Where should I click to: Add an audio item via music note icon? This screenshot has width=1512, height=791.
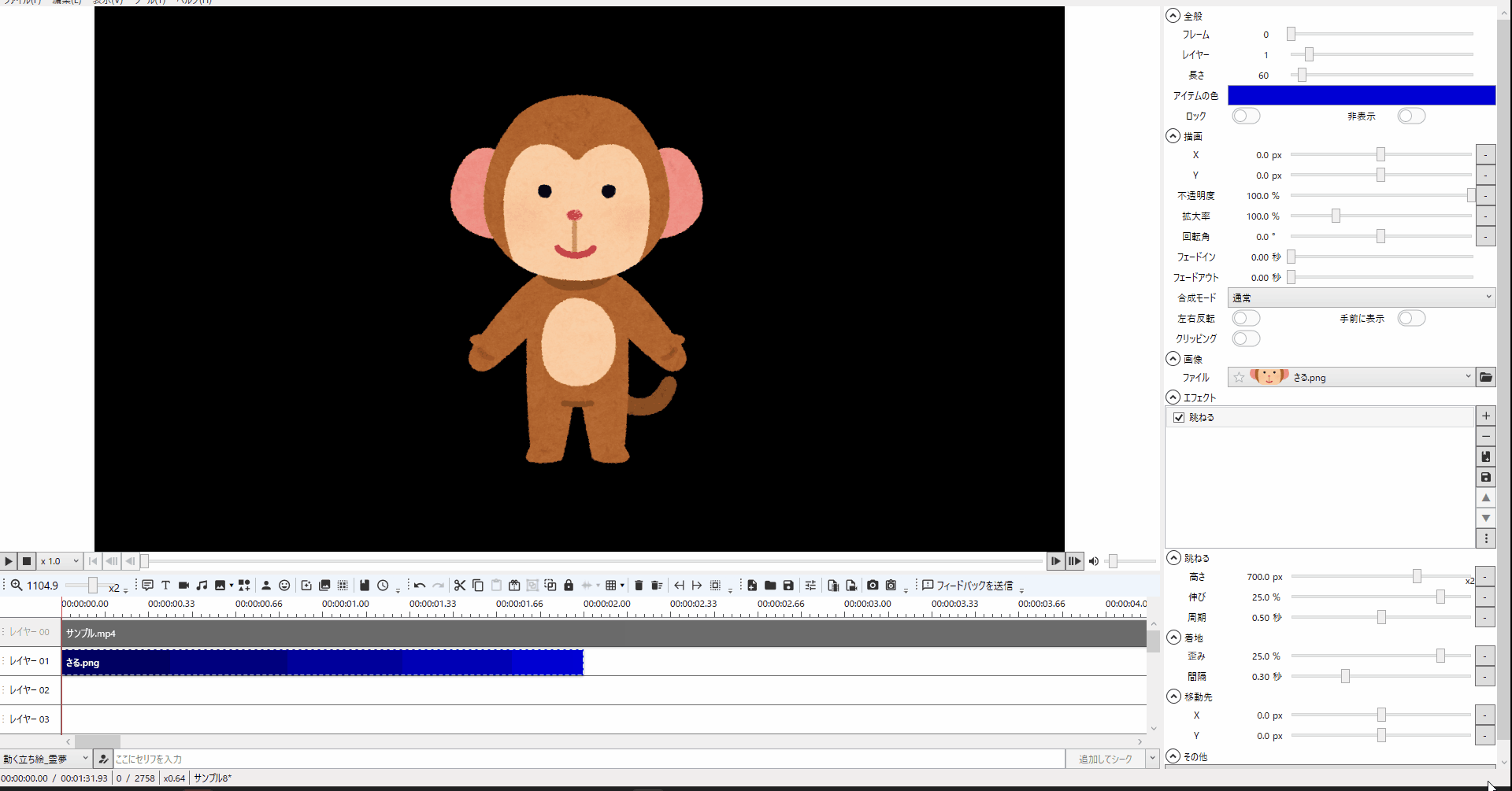point(202,585)
